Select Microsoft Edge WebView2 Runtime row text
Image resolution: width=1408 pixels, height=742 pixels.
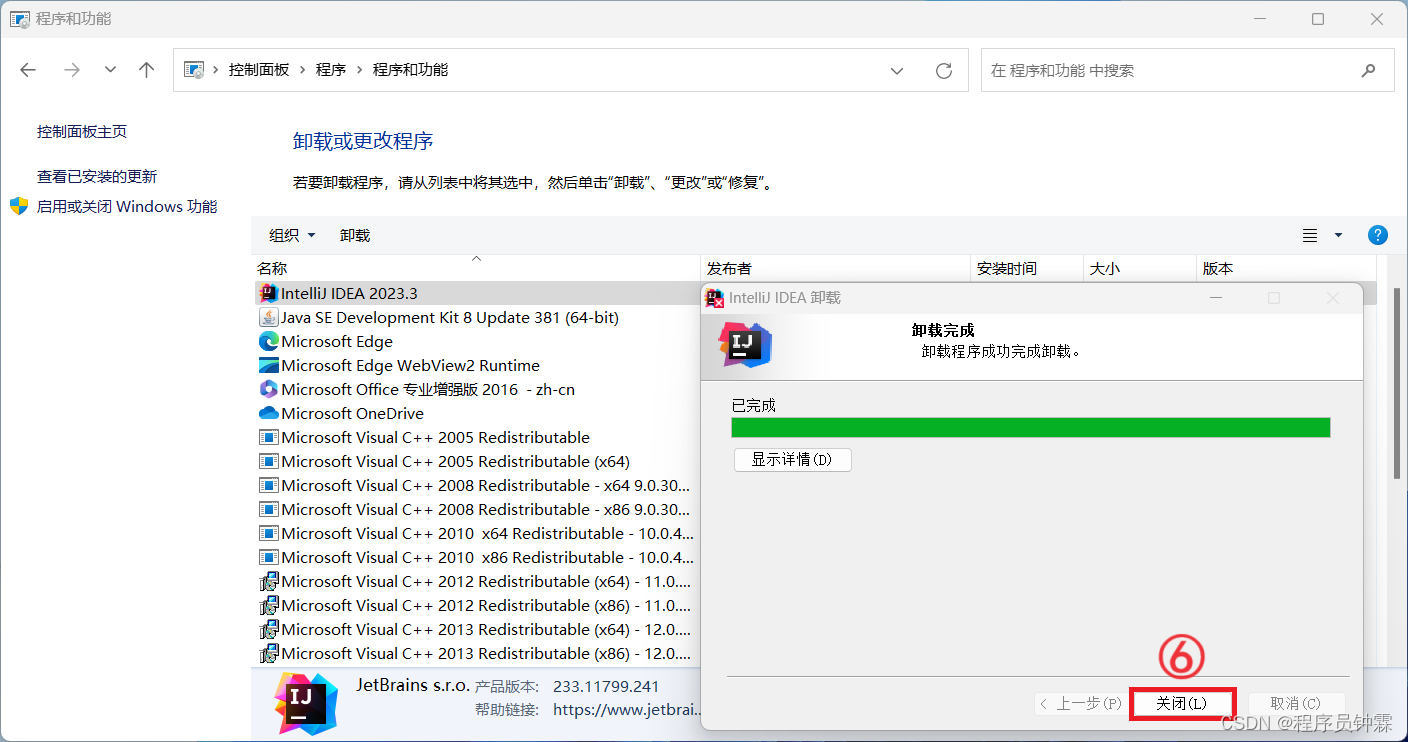coord(410,365)
